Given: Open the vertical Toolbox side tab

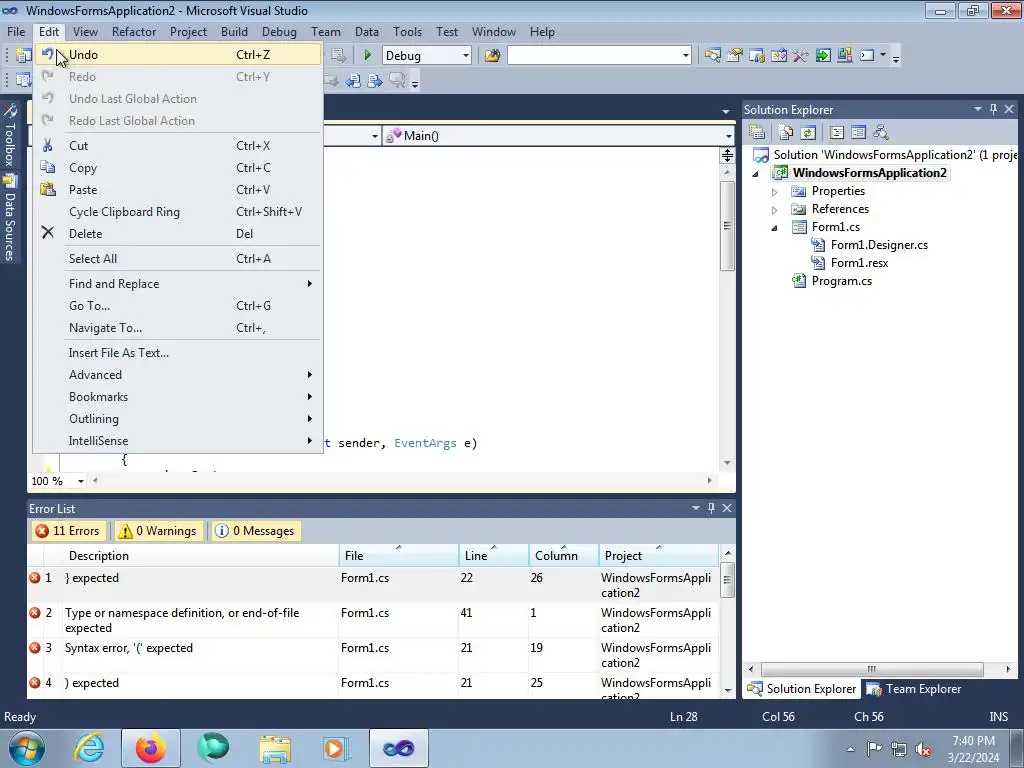Looking at the screenshot, I should [x=10, y=136].
